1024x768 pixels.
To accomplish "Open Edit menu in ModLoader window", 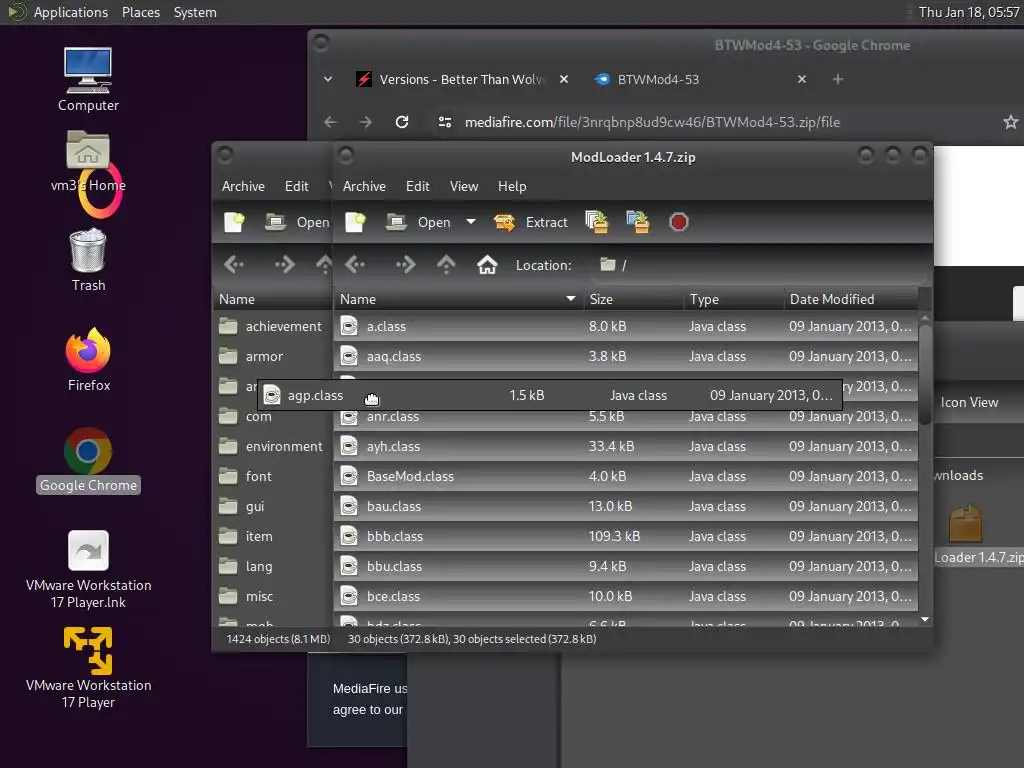I will [x=417, y=186].
